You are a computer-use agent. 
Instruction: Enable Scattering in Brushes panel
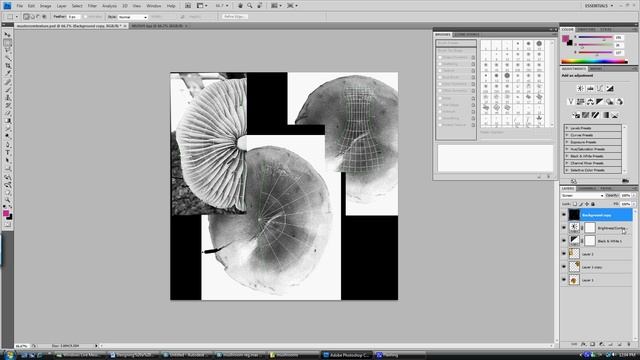440,64
